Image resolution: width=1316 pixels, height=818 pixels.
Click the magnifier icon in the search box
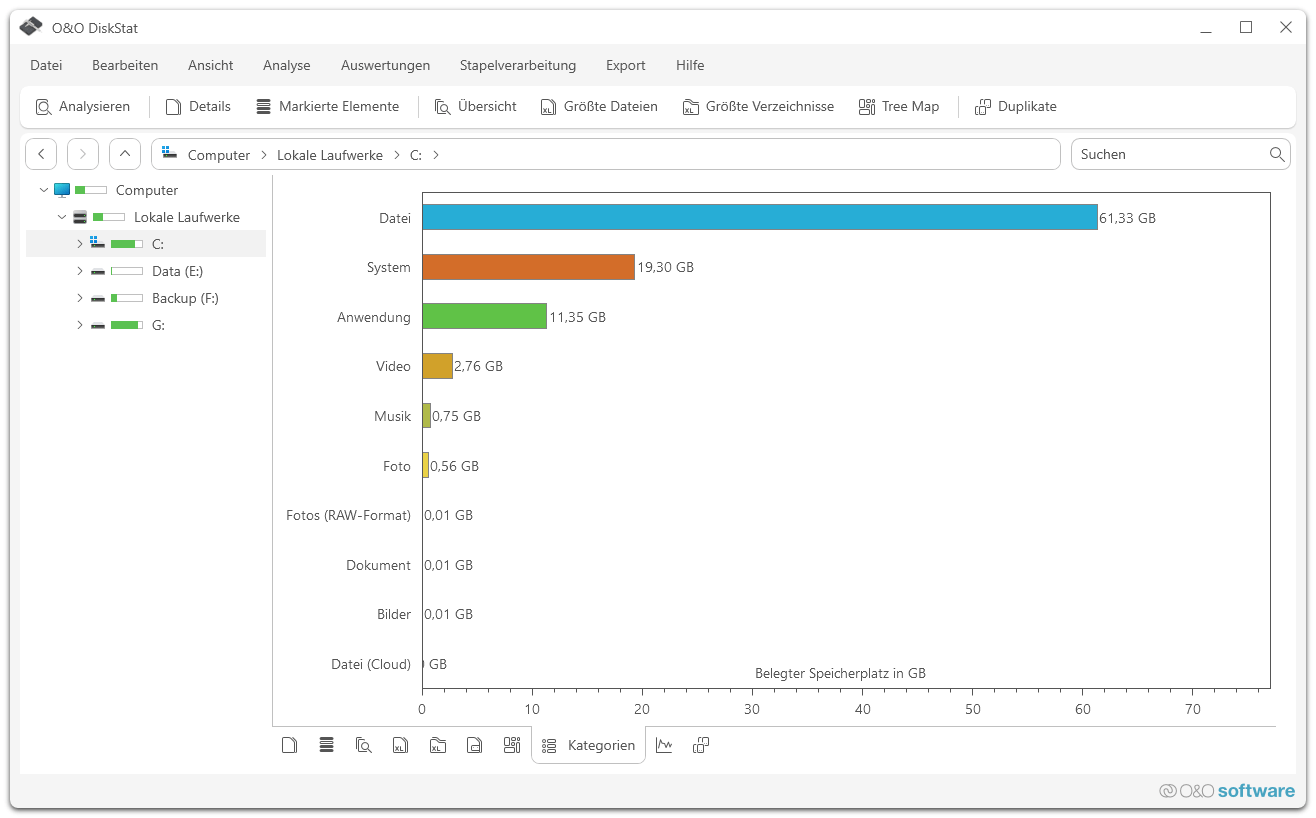point(1277,154)
